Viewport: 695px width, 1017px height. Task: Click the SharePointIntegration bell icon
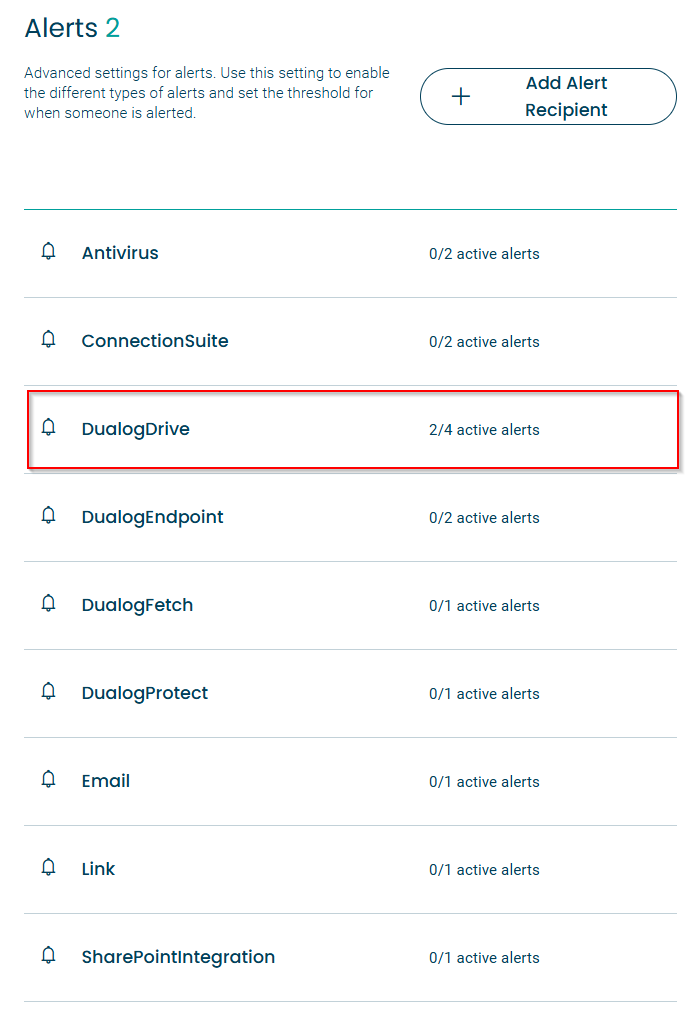pyautogui.click(x=49, y=955)
